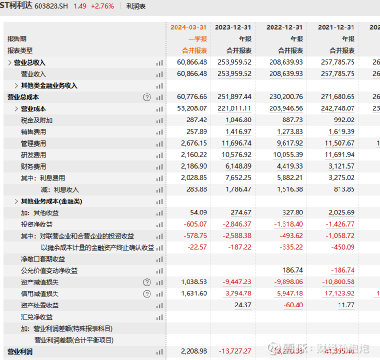Screen dimensions: 380x360
Task: Open chart icon for 税金及附加 row
Action: (160, 121)
